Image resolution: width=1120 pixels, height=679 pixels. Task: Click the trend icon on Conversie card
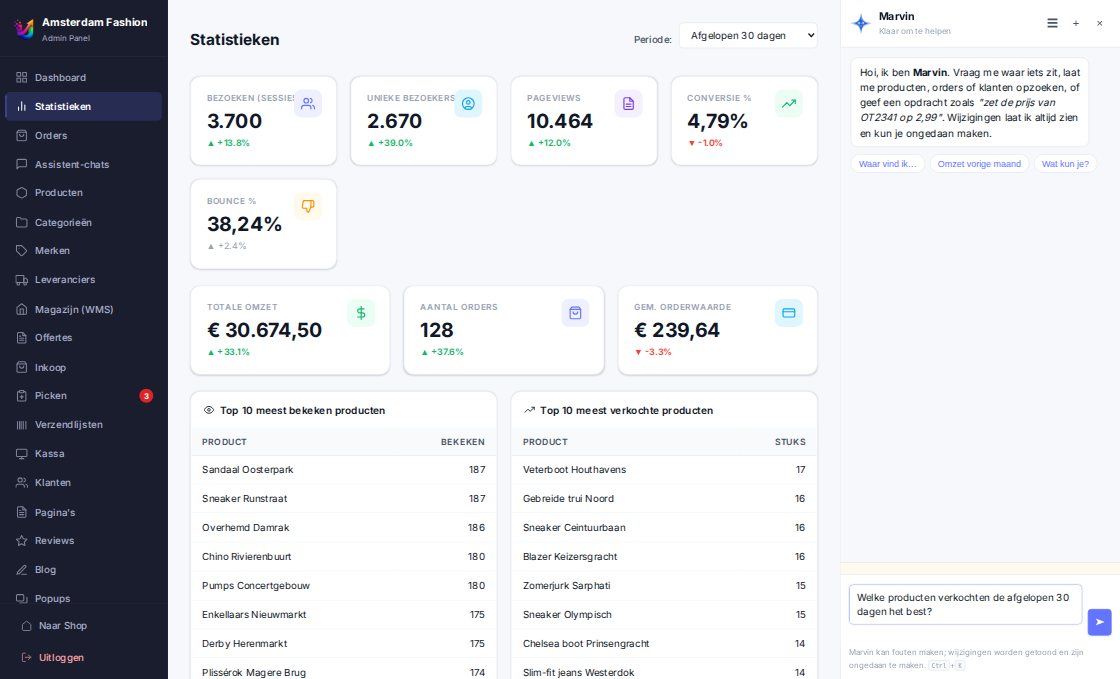click(x=789, y=104)
